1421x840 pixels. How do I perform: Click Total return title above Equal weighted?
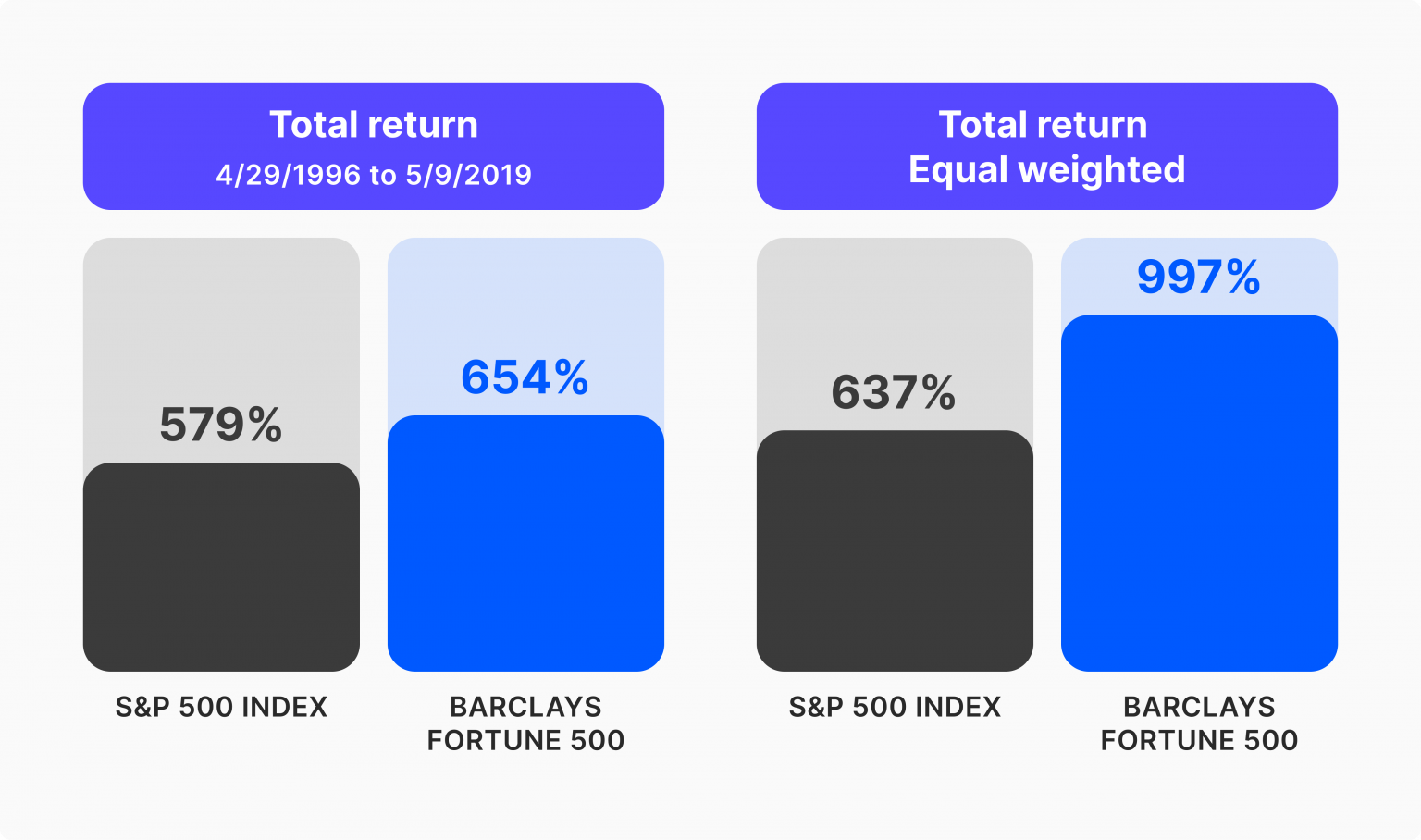click(x=1043, y=125)
